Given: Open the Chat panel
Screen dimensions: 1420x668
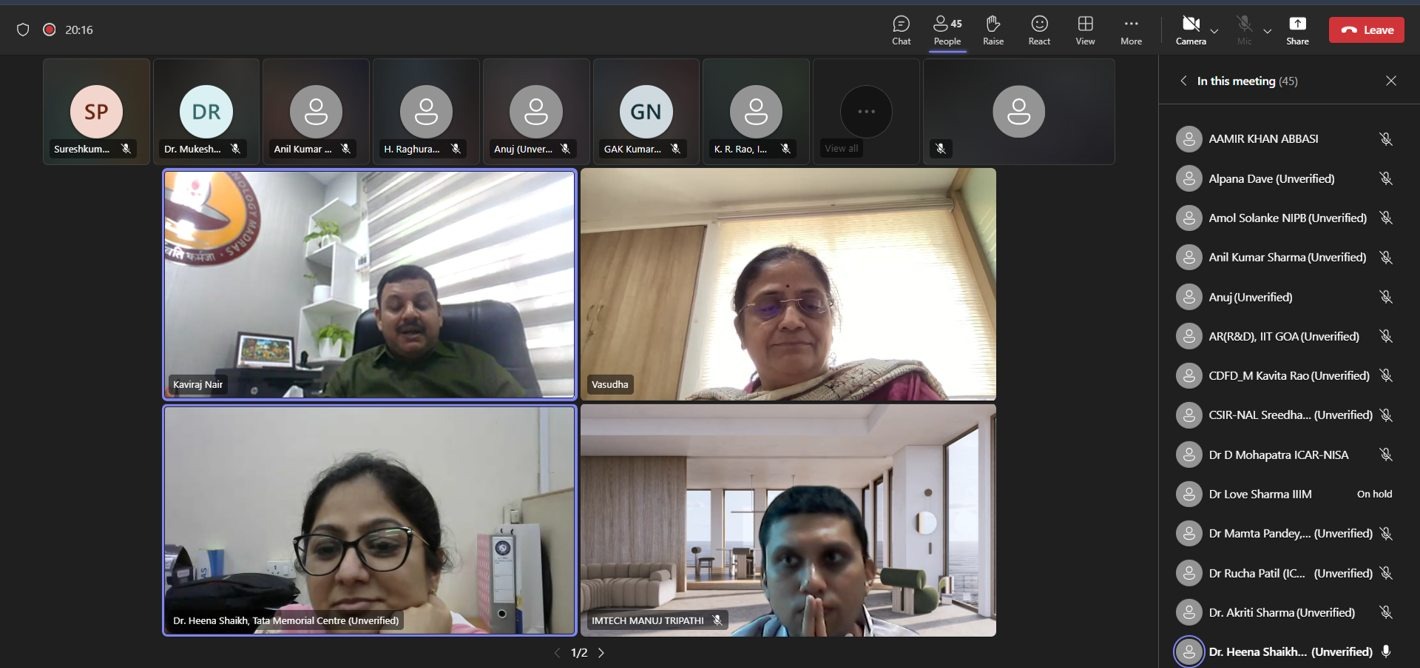Looking at the screenshot, I should [901, 29].
